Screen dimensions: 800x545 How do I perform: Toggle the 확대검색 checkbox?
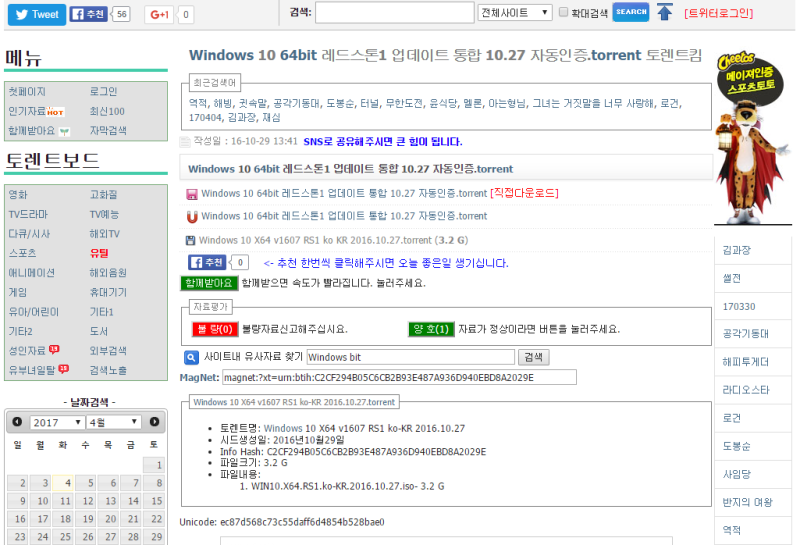click(563, 12)
